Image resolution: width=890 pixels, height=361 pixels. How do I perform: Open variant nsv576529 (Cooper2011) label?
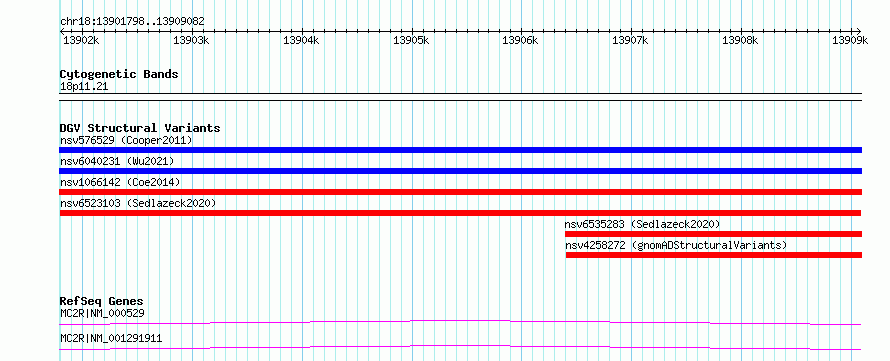[x=126, y=140]
